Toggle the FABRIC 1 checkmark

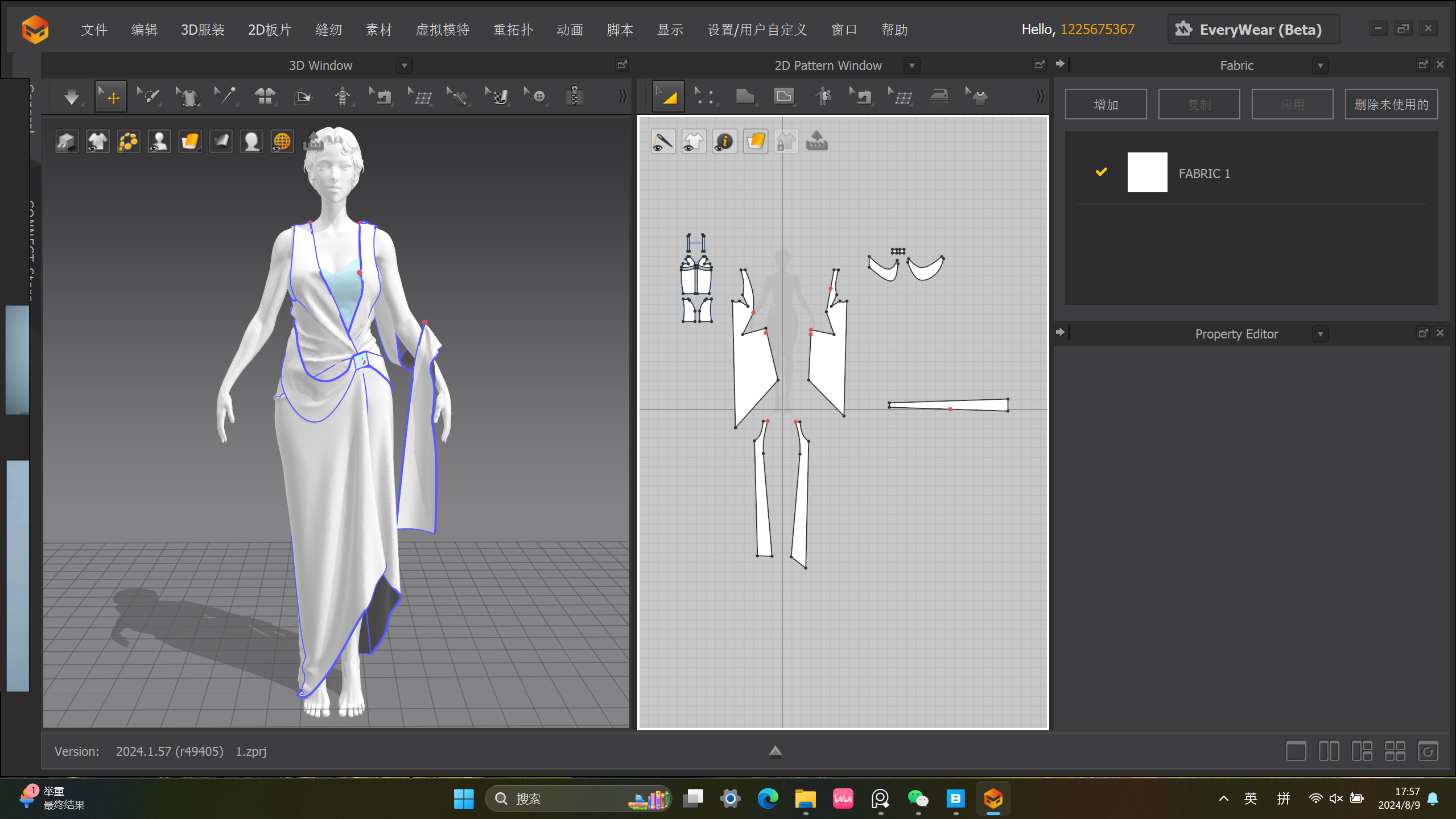(x=1101, y=172)
